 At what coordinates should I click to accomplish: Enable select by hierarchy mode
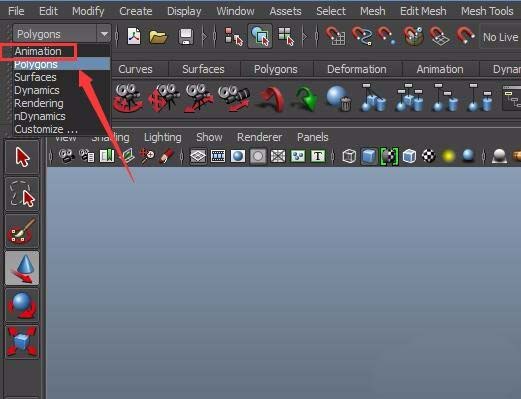[233, 37]
